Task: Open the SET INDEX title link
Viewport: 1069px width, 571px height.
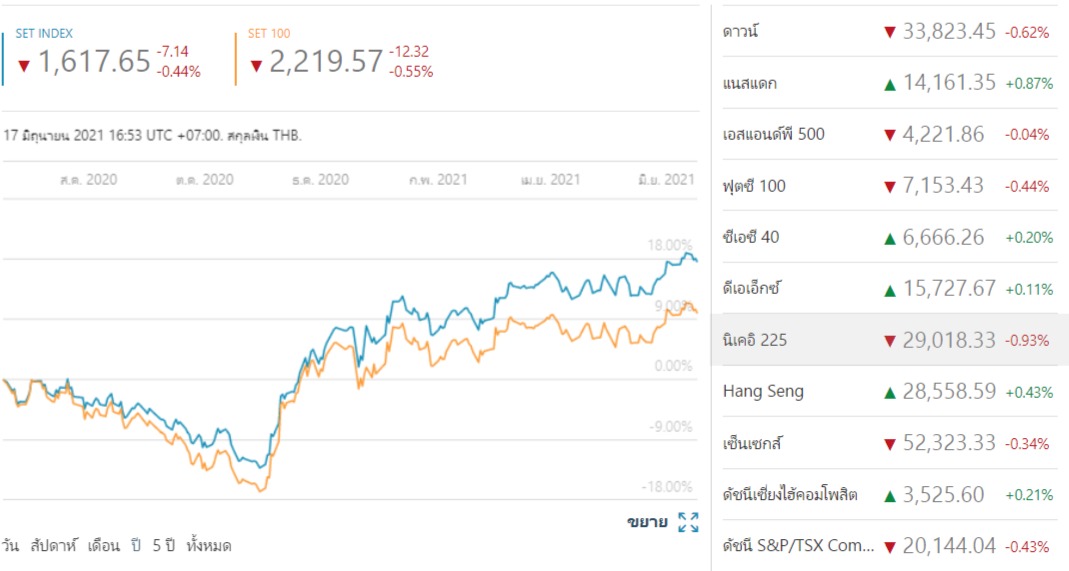Action: click(x=44, y=34)
